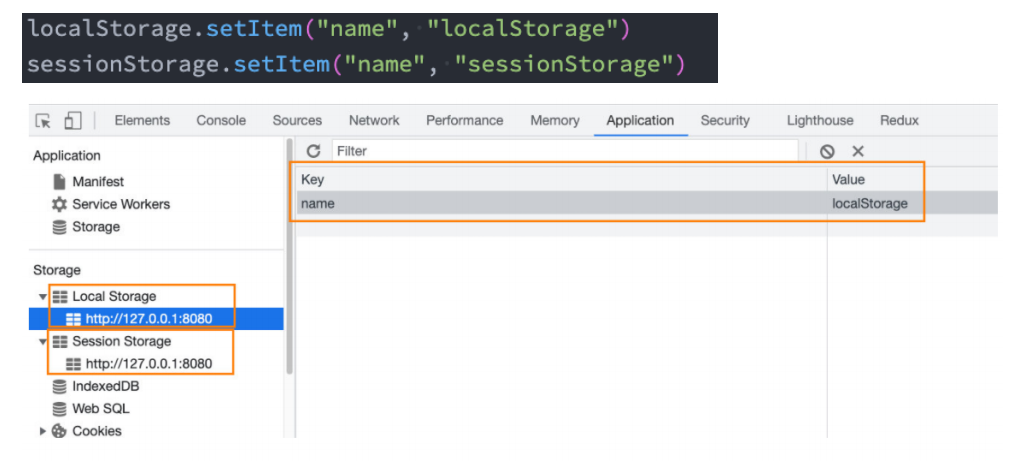Expand the Cookies tree node
This screenshot has width=1010, height=472.
click(x=43, y=431)
